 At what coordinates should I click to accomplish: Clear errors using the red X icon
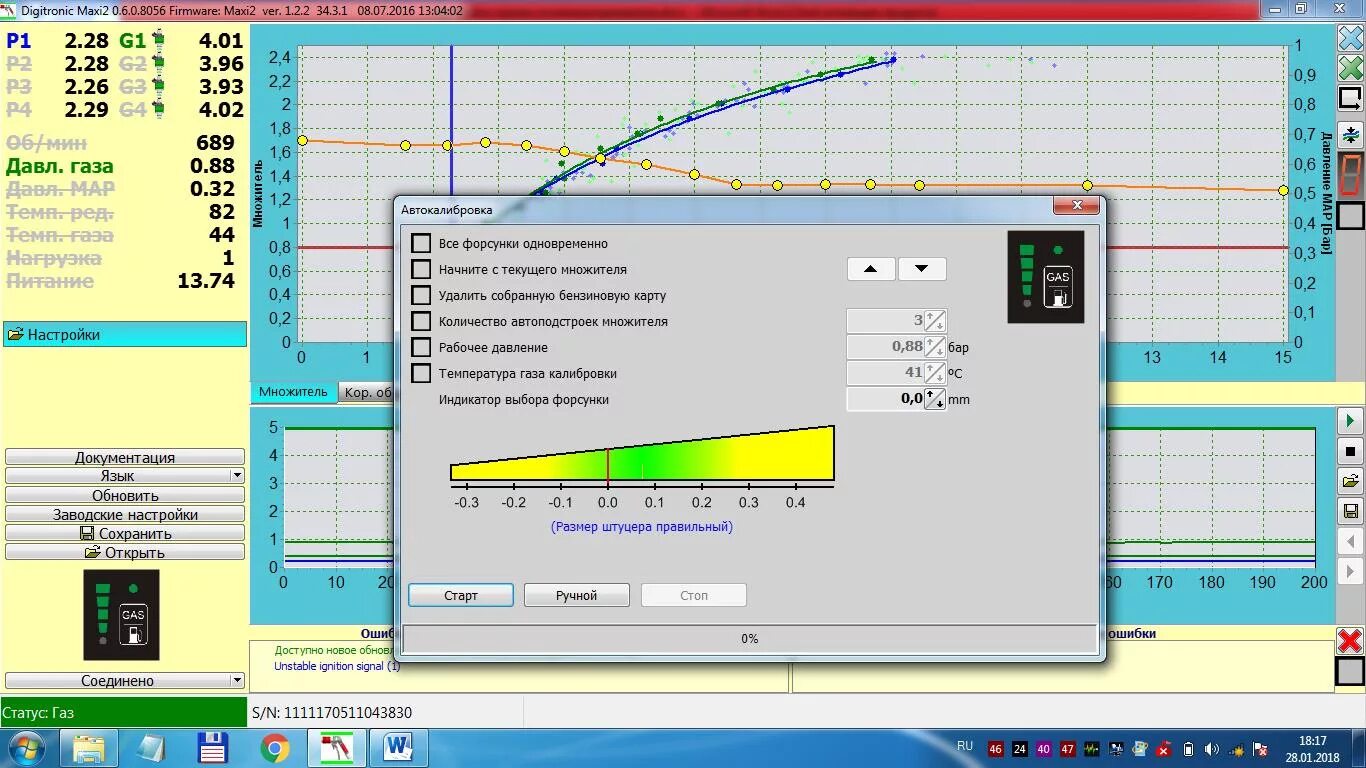click(x=1350, y=641)
